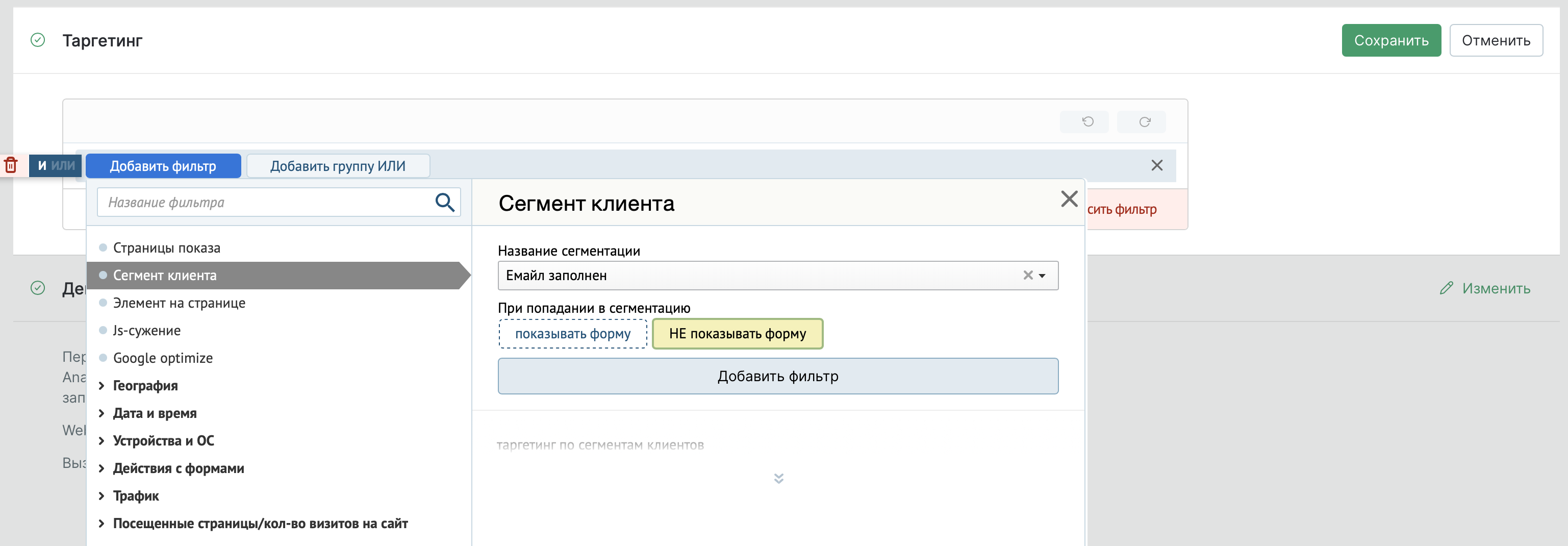Viewport: 1568px width, 546px height.
Task: Select Google optimize filter
Action: pyautogui.click(x=163, y=358)
